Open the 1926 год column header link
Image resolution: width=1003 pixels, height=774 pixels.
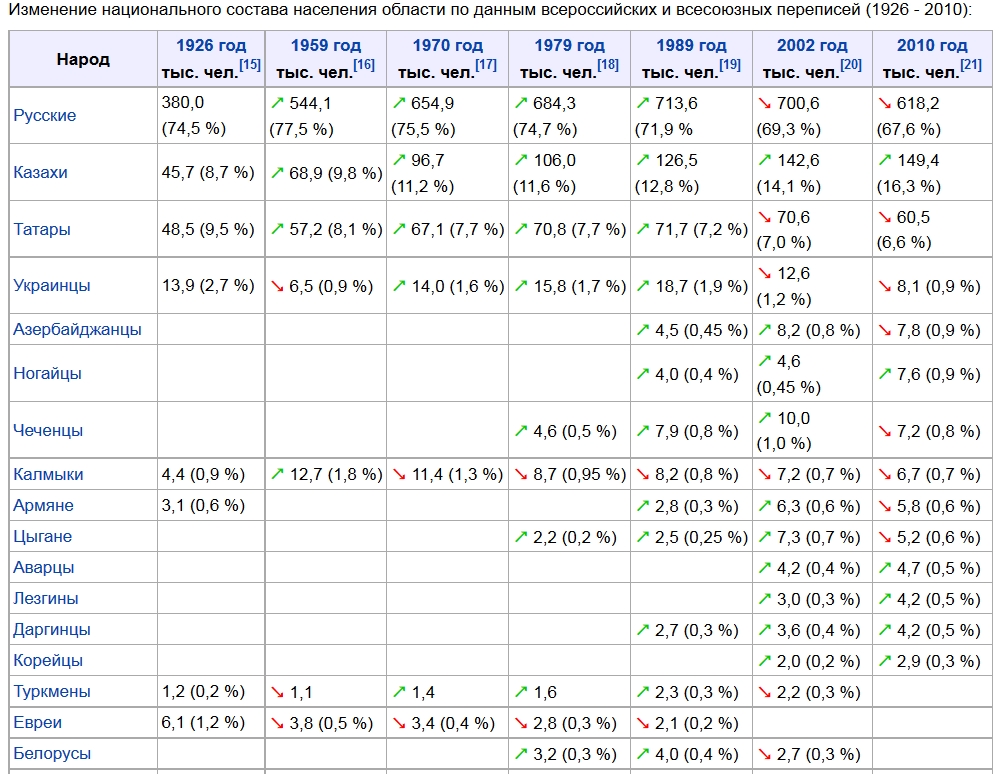(x=210, y=46)
